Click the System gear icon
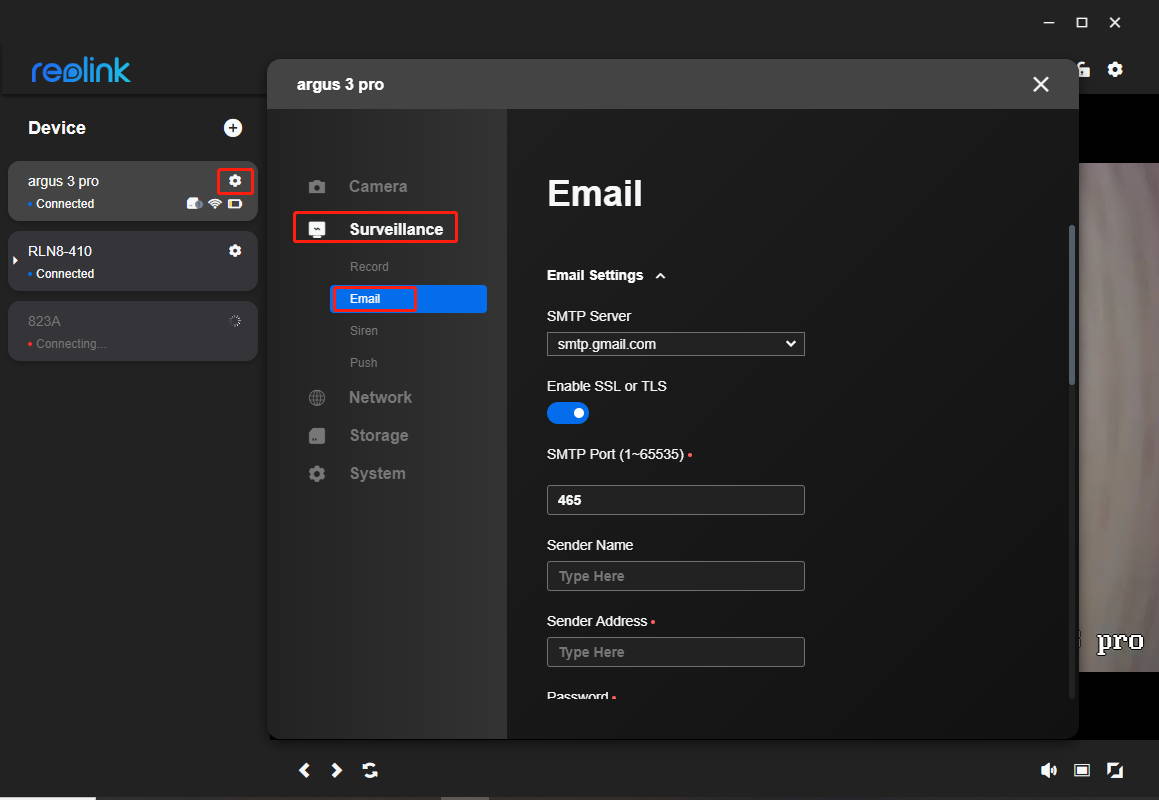 [316, 473]
